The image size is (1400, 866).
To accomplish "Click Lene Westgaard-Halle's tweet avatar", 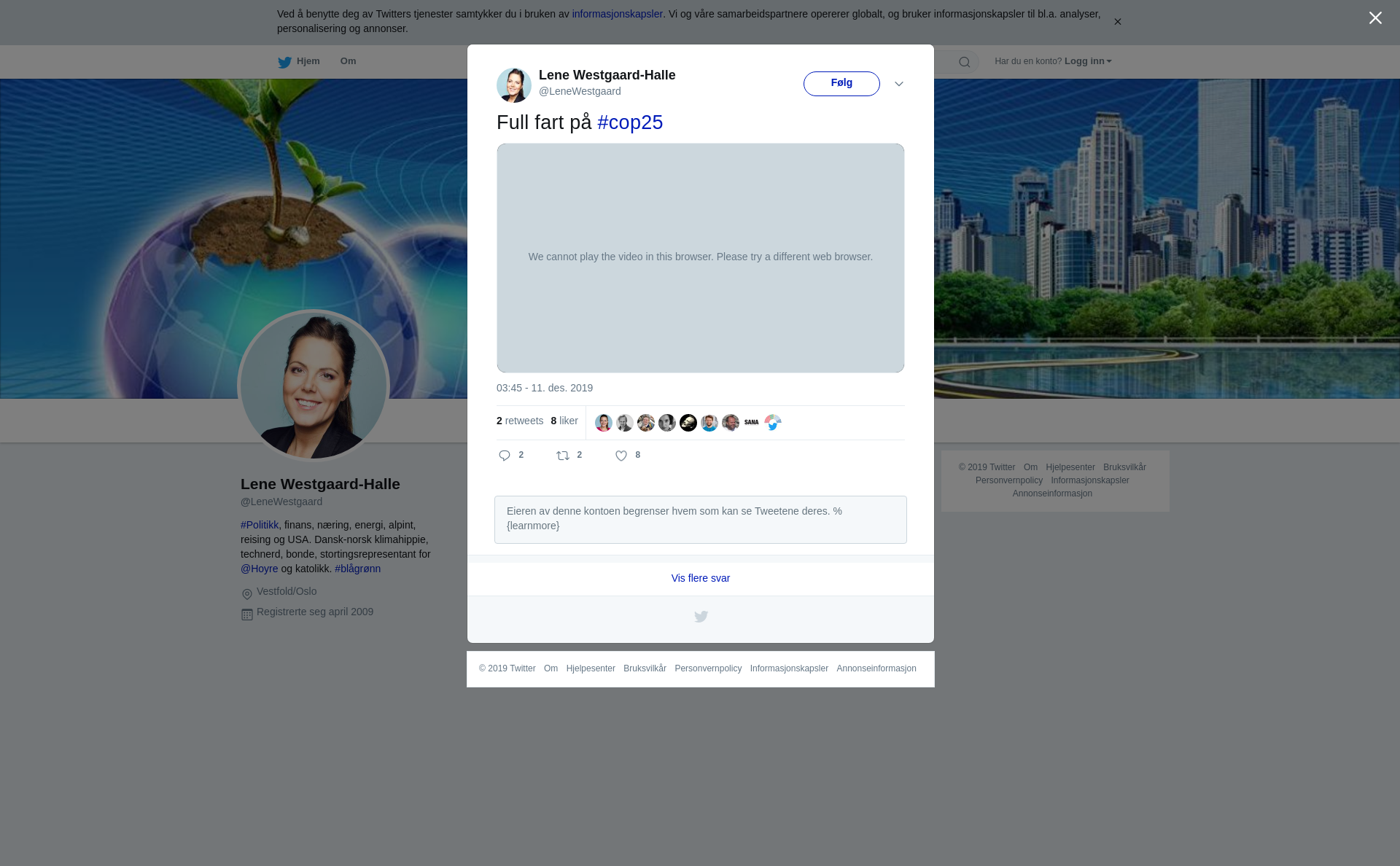I will [514, 85].
